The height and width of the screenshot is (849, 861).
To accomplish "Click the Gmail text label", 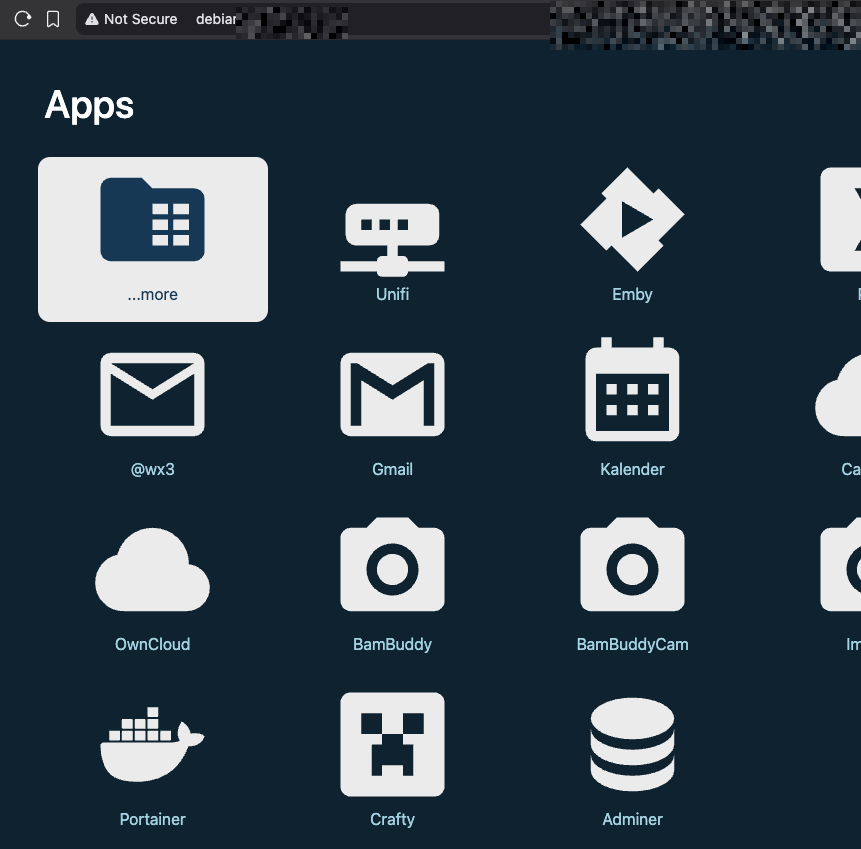I will tap(392, 470).
